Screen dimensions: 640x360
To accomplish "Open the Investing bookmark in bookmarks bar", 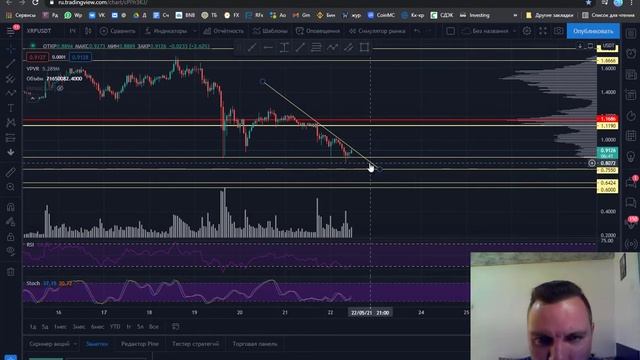I will [x=475, y=15].
